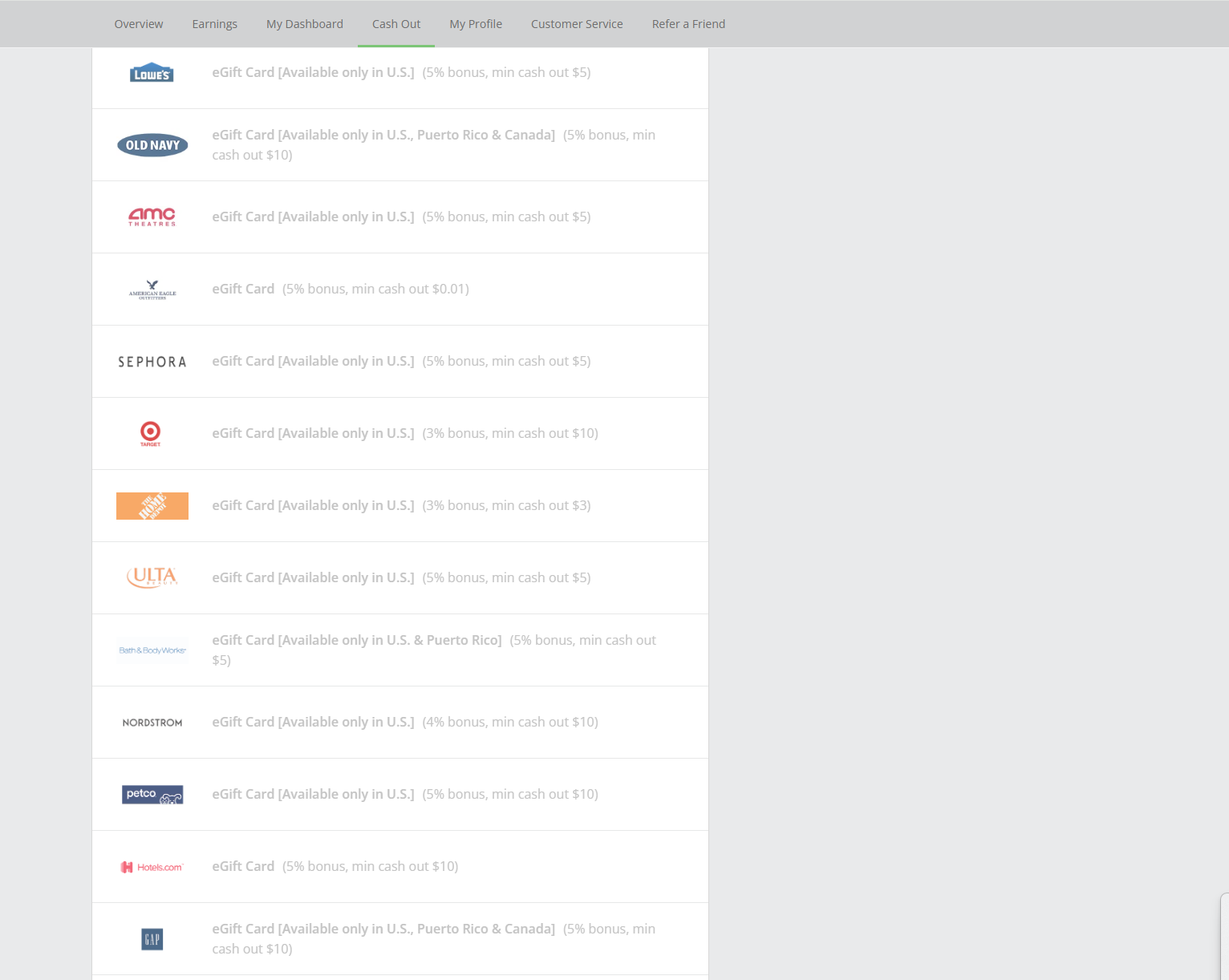The height and width of the screenshot is (980, 1229).
Task: Select the Old Navy logo
Action: (152, 145)
